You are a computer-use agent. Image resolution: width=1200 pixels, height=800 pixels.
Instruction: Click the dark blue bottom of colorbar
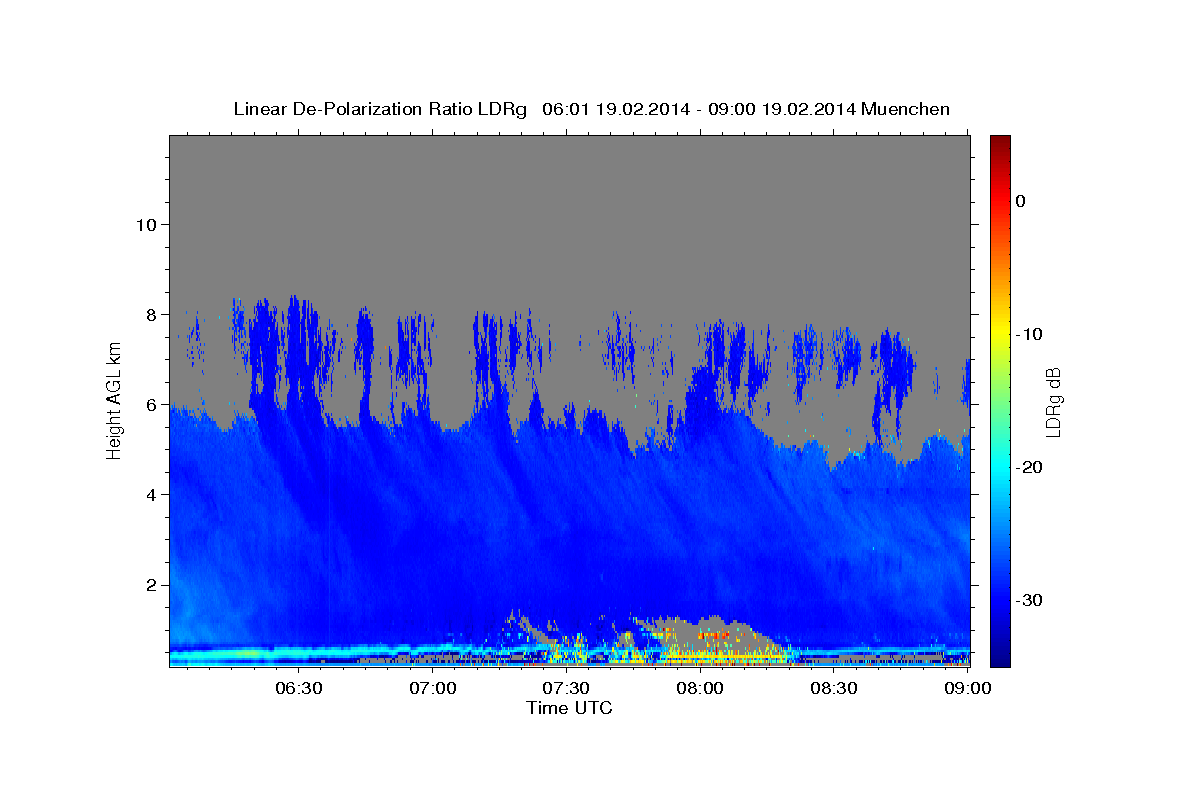1000,658
